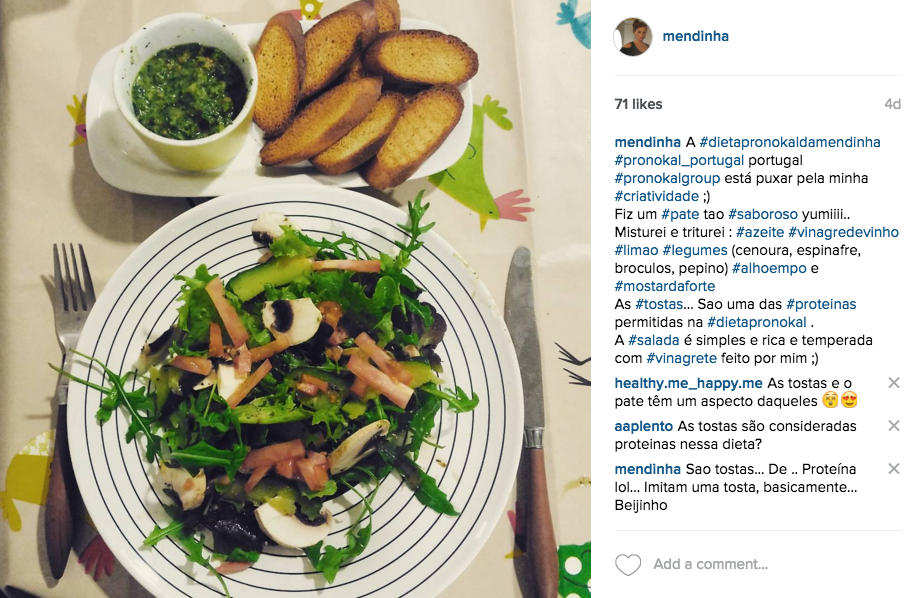
Task: Click the 4d post timestamp
Action: coord(892,104)
